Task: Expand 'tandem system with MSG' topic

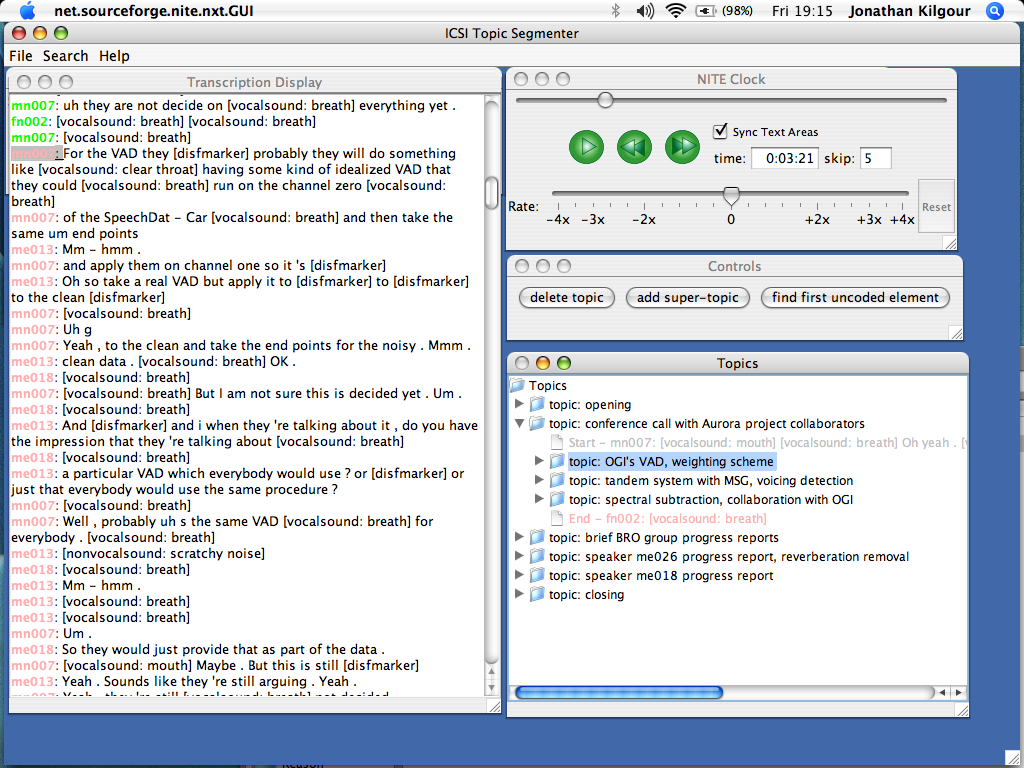Action: tap(539, 480)
